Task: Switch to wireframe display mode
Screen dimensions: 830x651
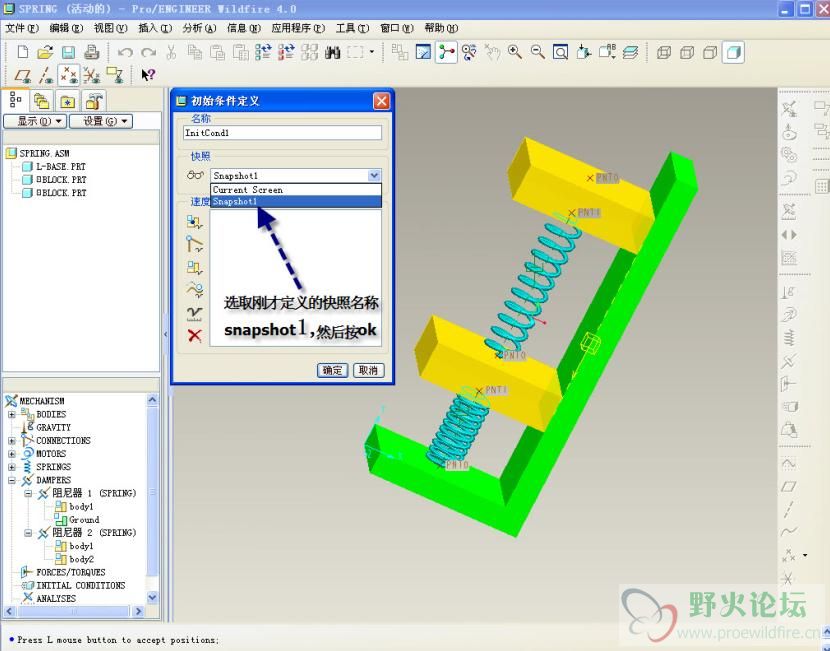Action: (664, 52)
